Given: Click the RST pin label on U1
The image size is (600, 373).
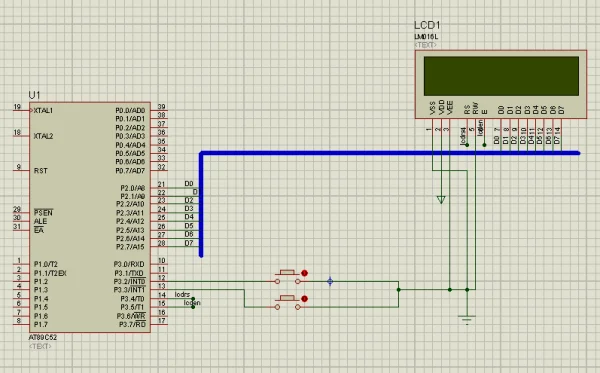Looking at the screenshot, I should [41, 171].
